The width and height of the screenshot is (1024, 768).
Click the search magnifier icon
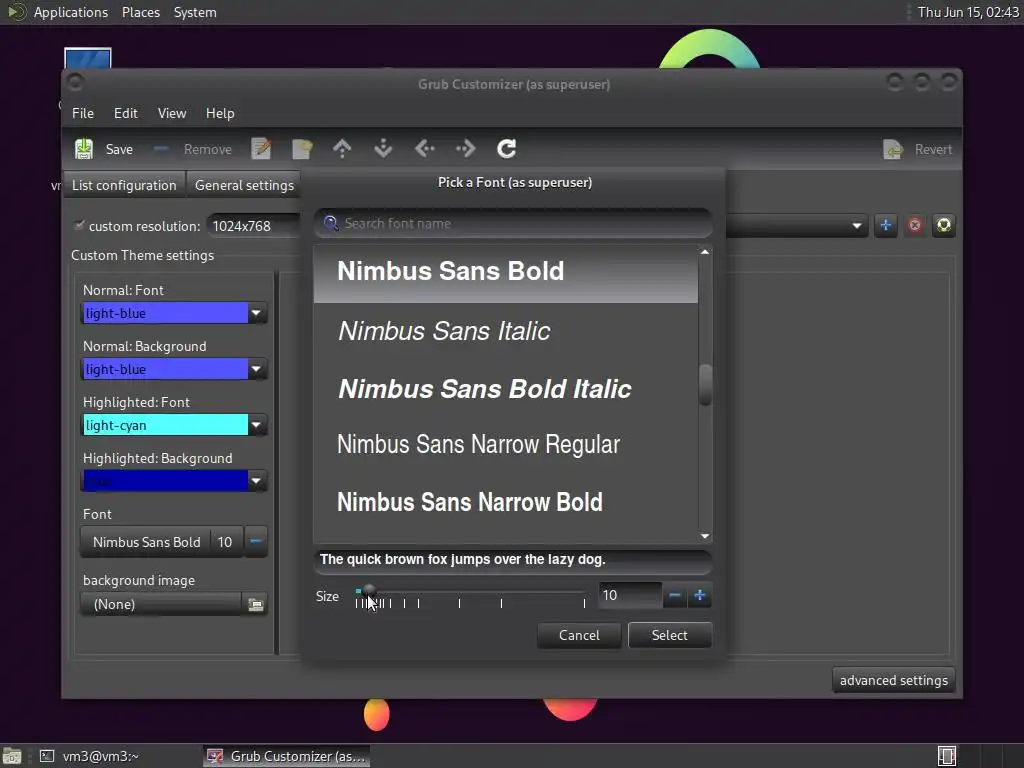coord(330,223)
